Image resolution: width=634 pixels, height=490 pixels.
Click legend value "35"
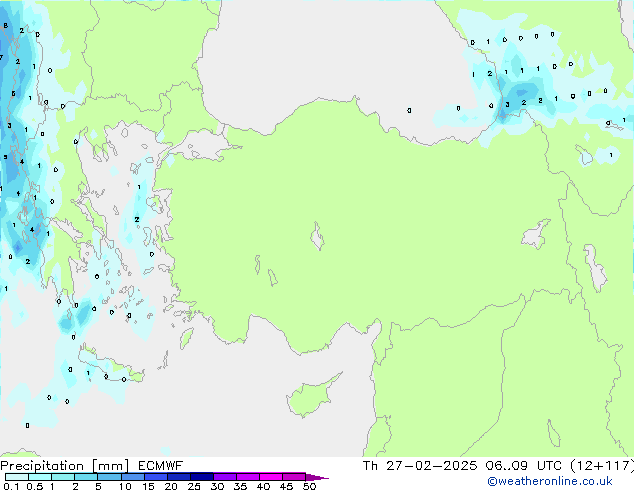[240, 486]
